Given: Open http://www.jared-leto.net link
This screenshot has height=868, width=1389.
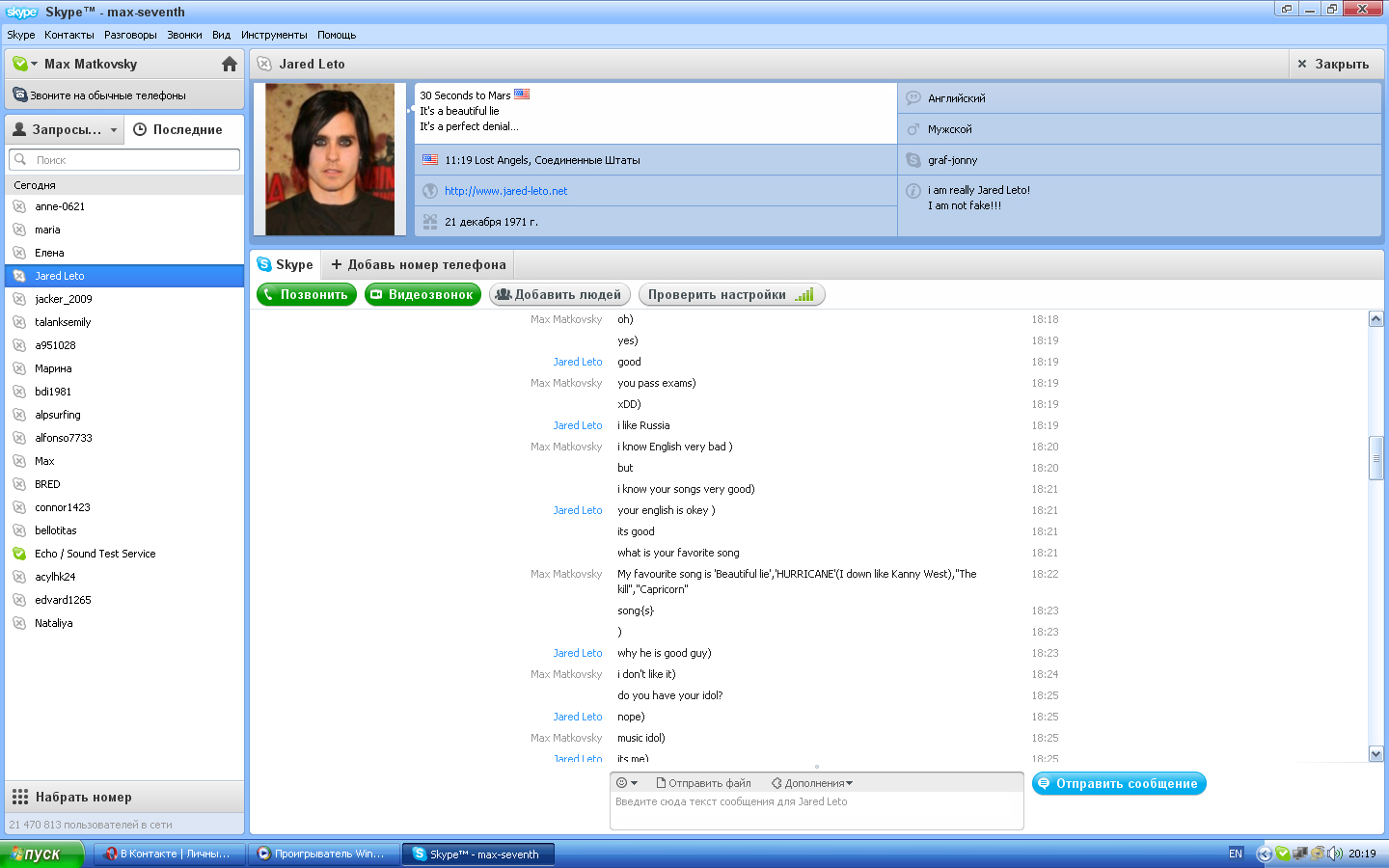Looking at the screenshot, I should click(505, 191).
